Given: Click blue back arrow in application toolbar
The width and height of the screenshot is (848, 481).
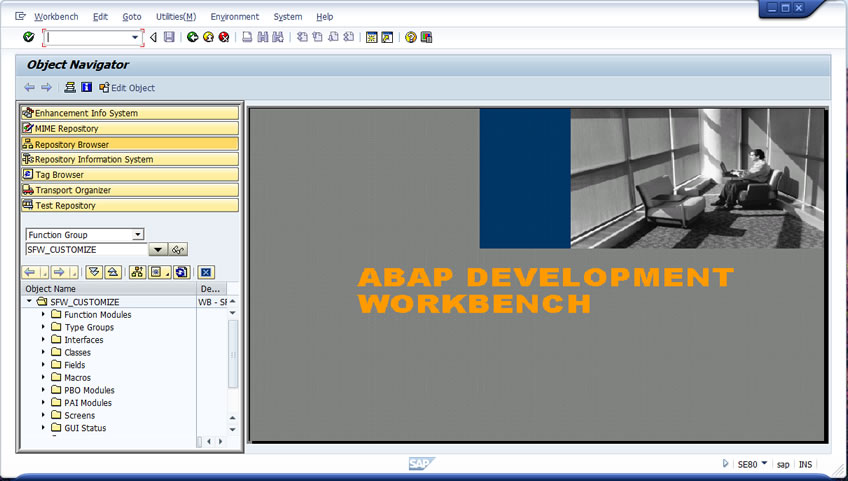Looking at the screenshot, I should tap(29, 87).
